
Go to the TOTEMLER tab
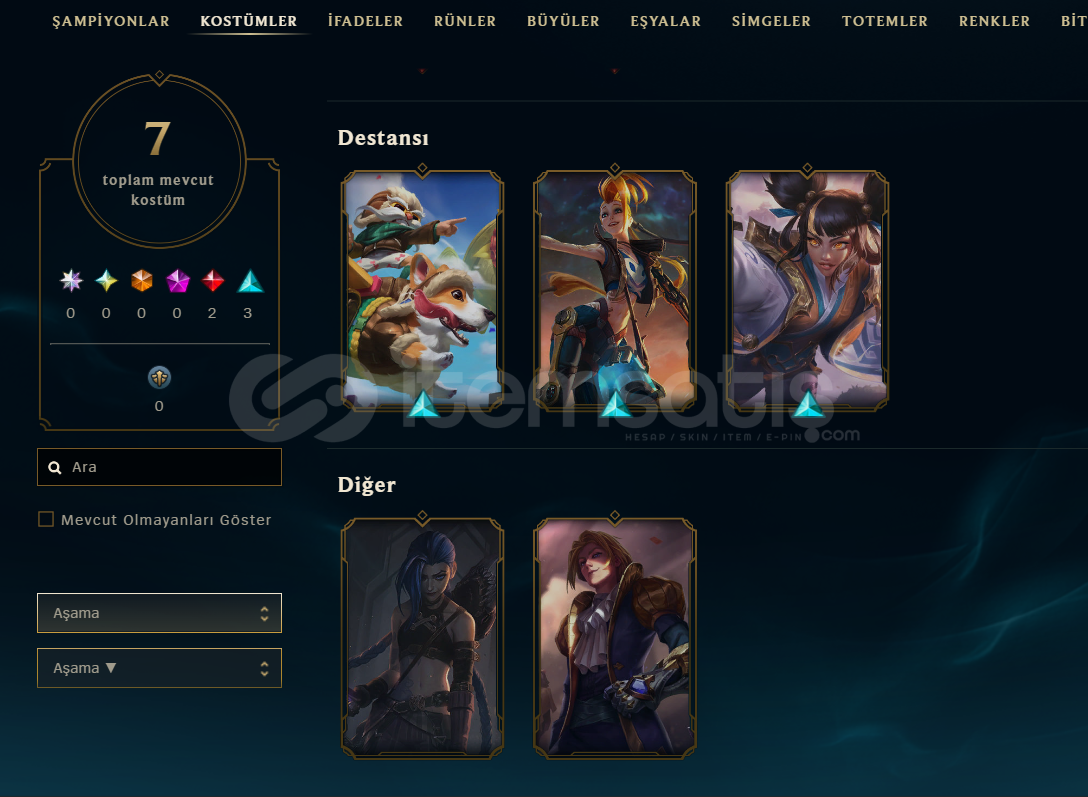coord(885,22)
